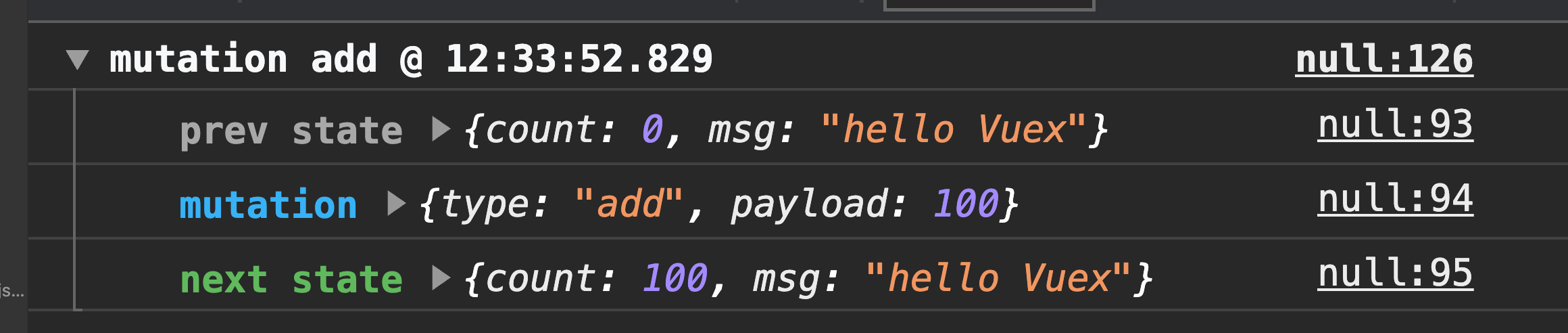Viewport: 1568px width, 333px height.
Task: Expand the next state object arrow
Action: (x=441, y=277)
